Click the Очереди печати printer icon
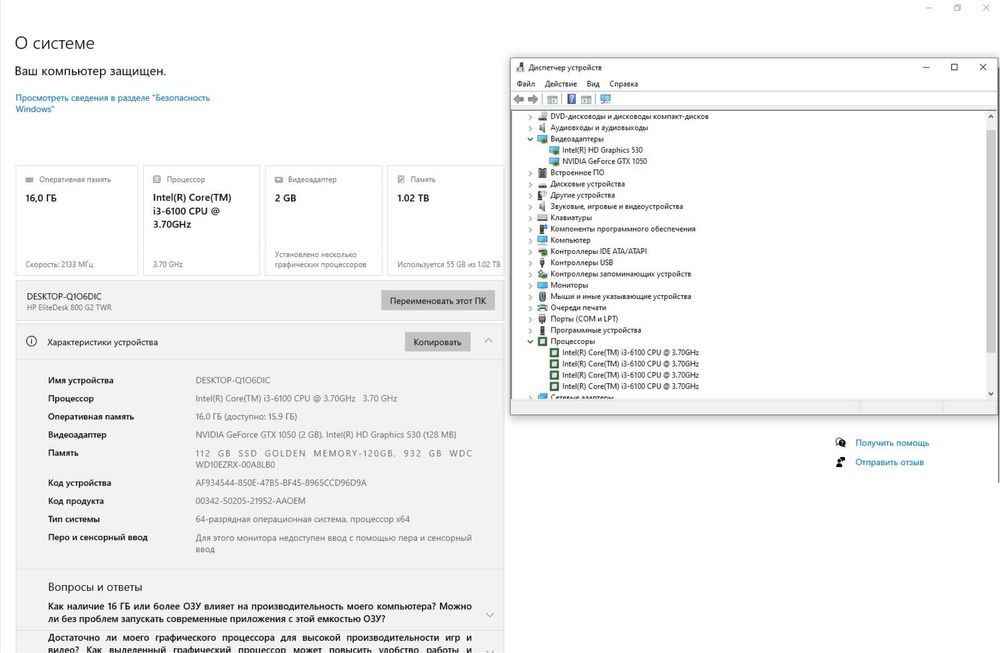Viewport: 1000px width, 653px height. tap(542, 307)
